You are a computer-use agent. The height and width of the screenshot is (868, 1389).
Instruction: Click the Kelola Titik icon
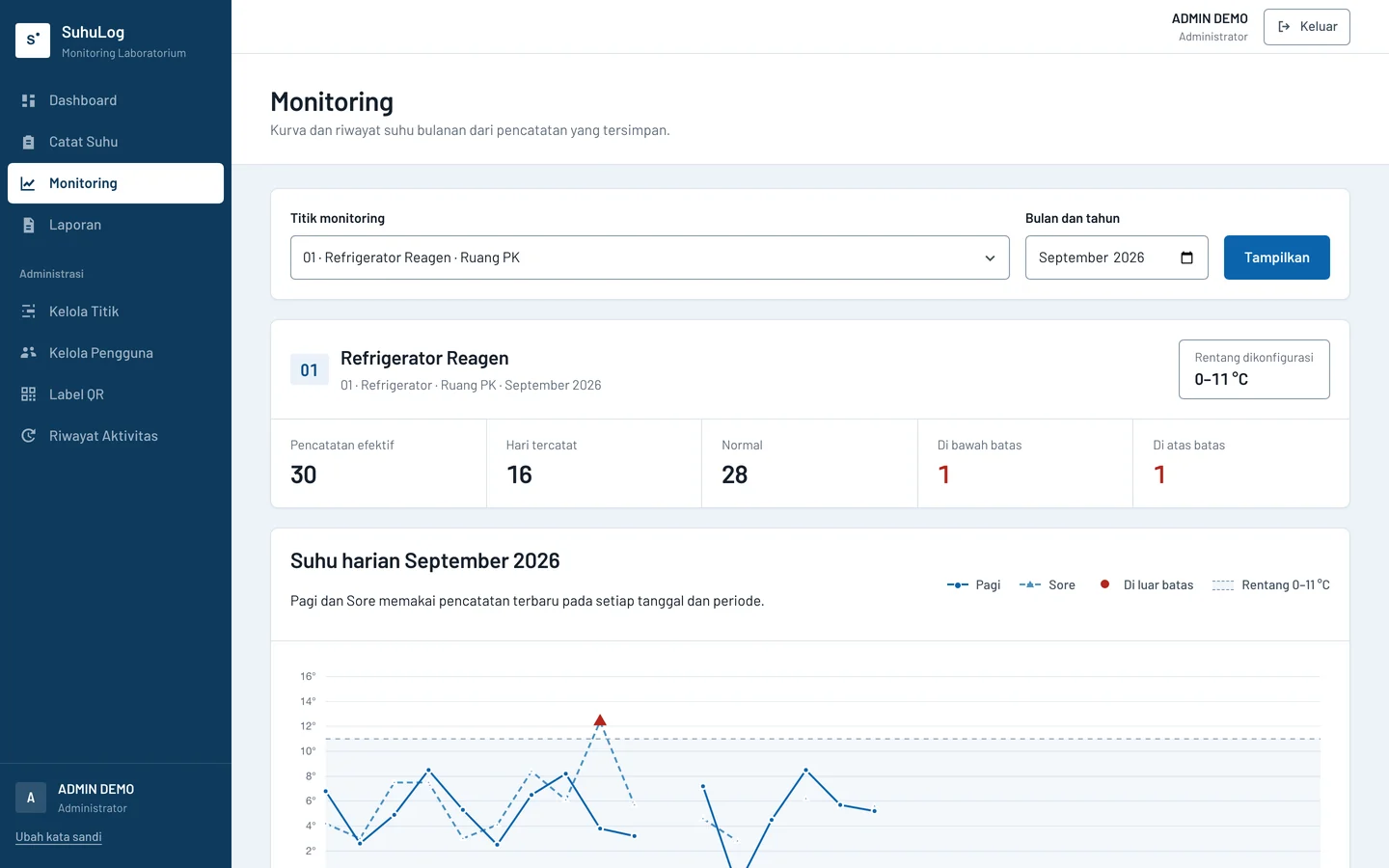tap(28, 312)
